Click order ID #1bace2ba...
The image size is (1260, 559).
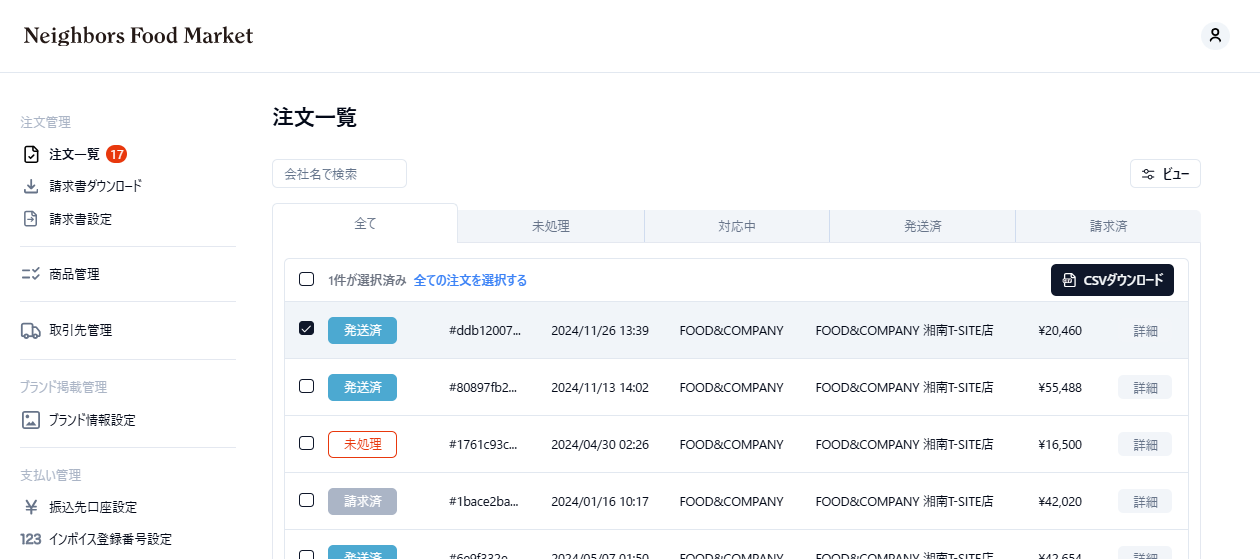[485, 501]
